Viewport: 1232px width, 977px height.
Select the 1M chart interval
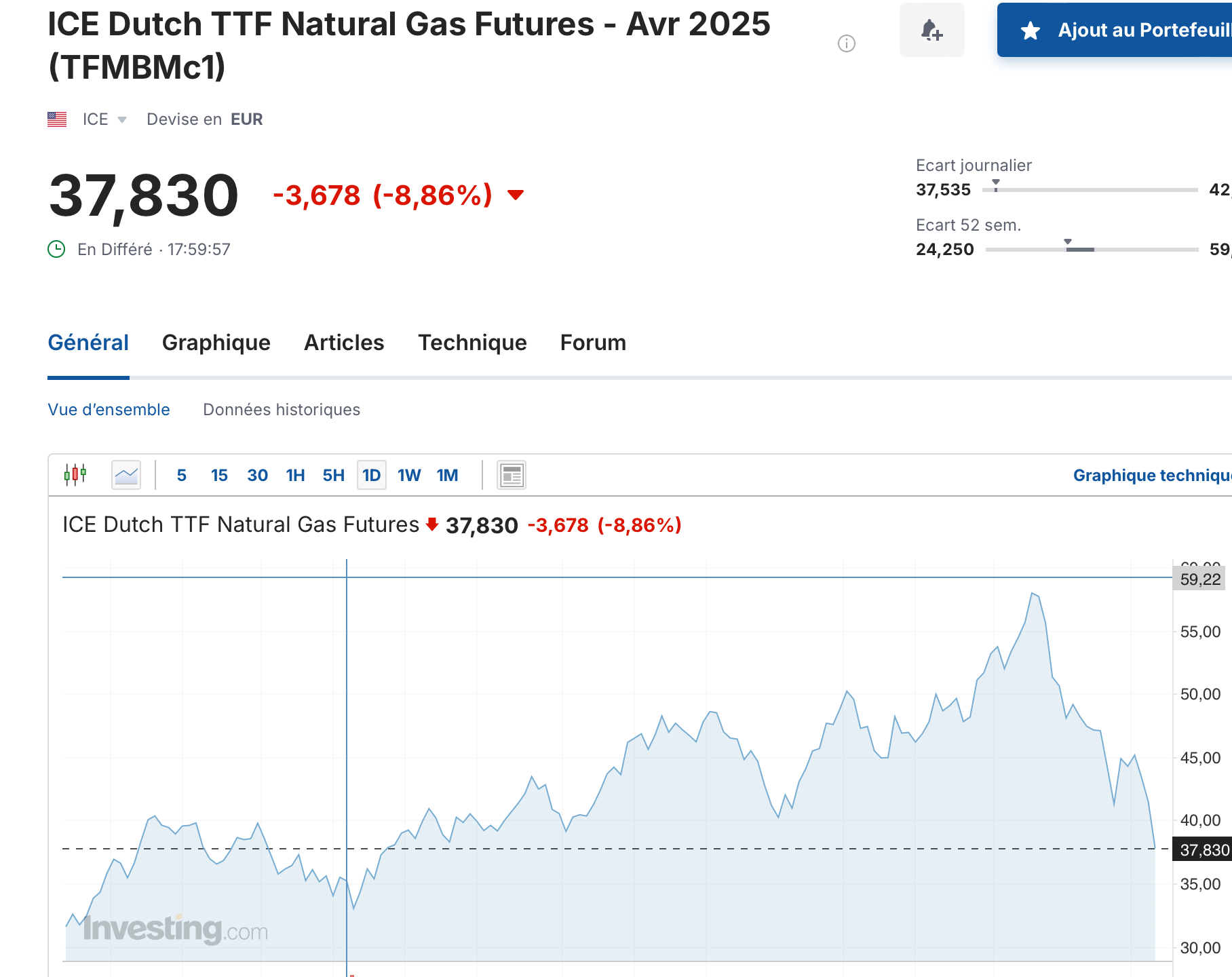point(447,475)
